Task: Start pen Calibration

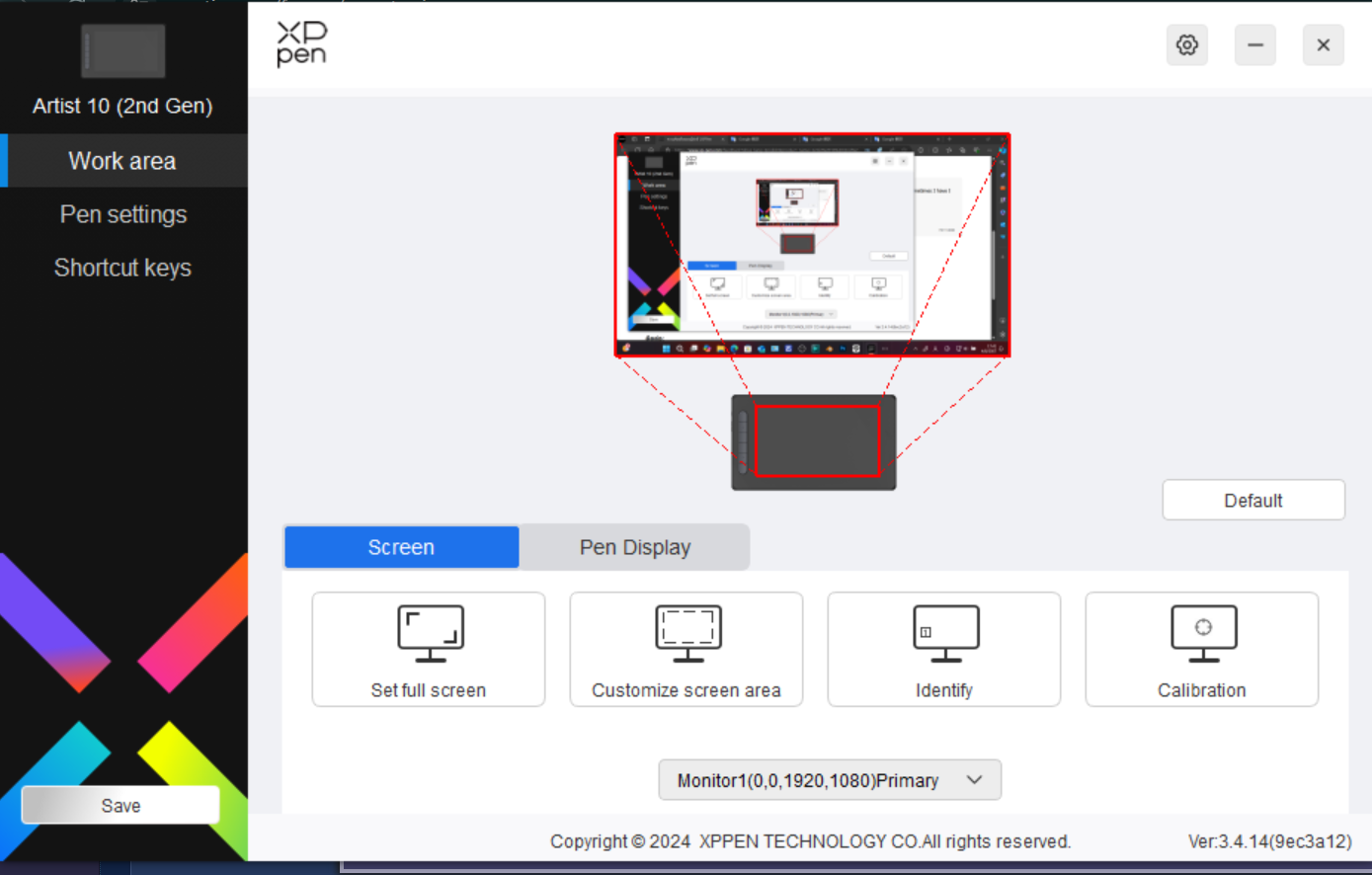Action: [x=1202, y=649]
